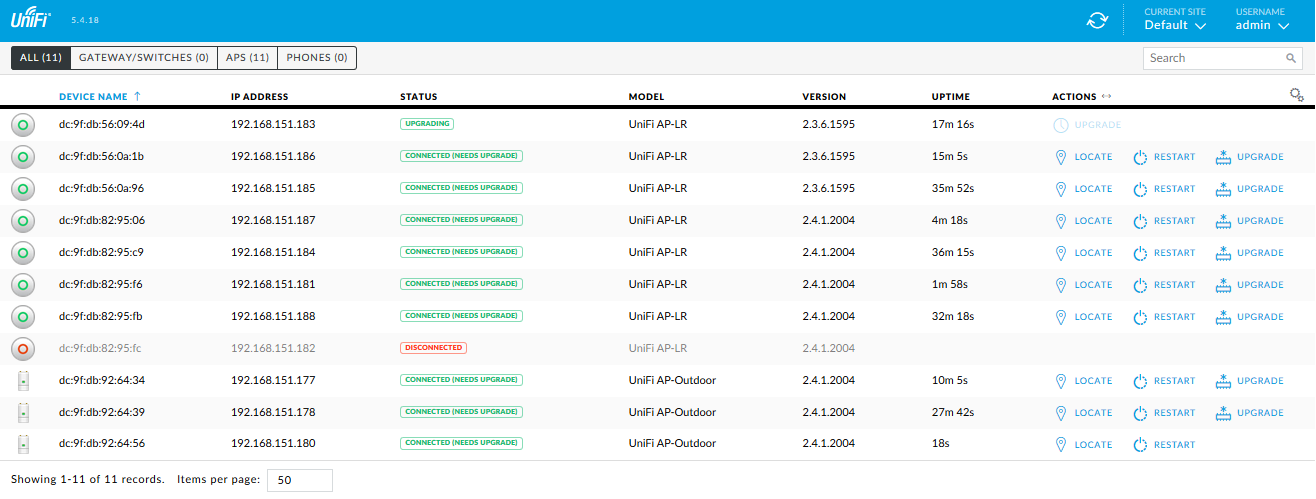Viewport: 1316px width, 499px height.
Task: Click the Upgrading status badge
Action: [x=427, y=124]
